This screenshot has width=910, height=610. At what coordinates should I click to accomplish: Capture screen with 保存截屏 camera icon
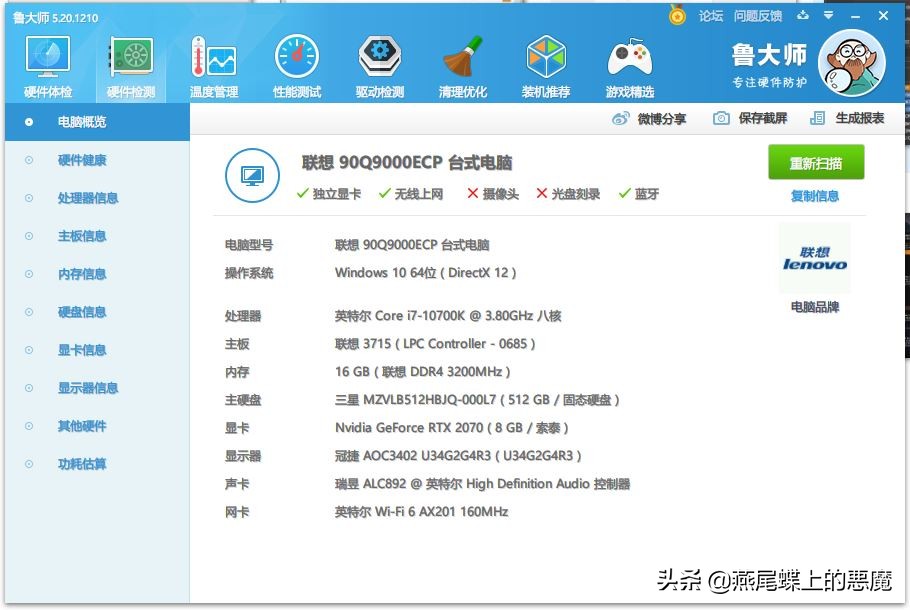coord(723,117)
